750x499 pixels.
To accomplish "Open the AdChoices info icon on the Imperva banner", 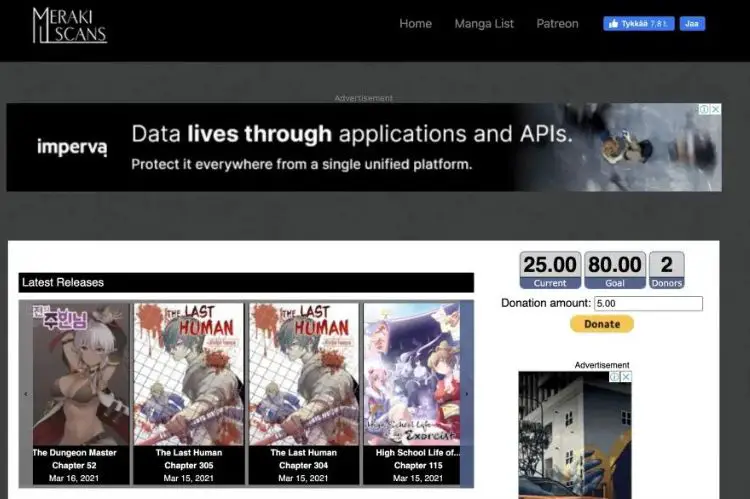I will [704, 110].
